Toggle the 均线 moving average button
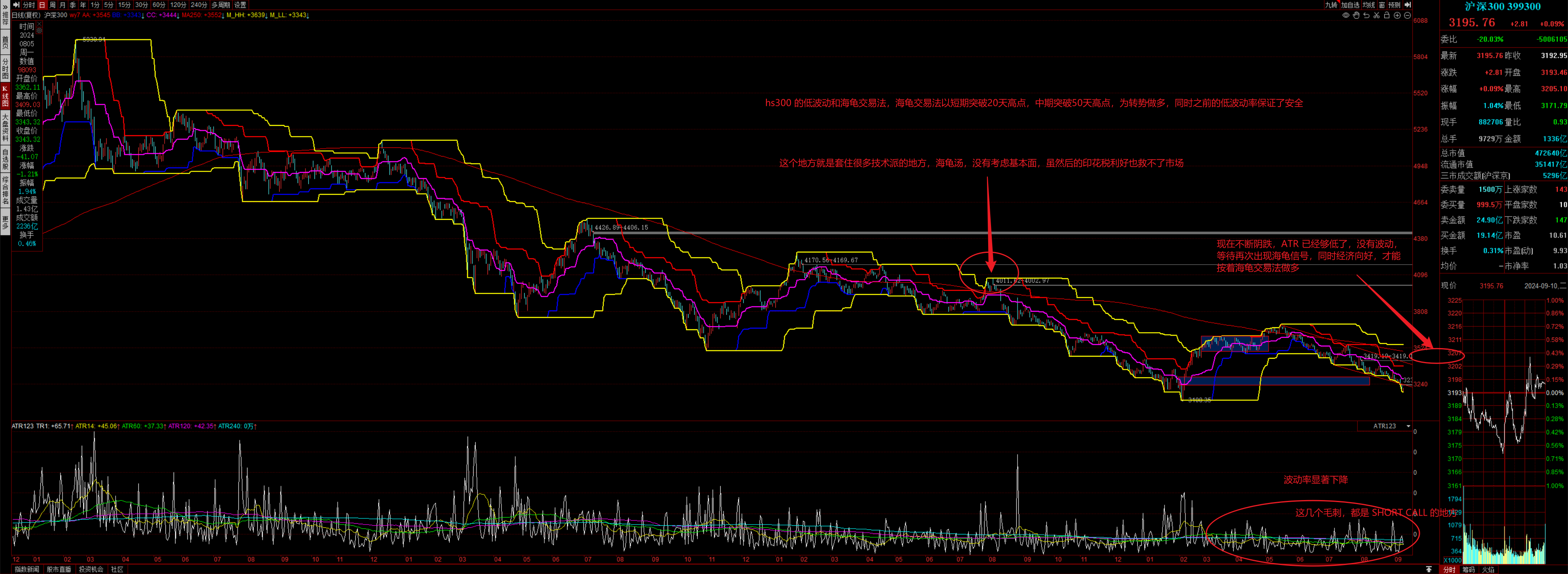The image size is (1568, 574). pos(1368,5)
